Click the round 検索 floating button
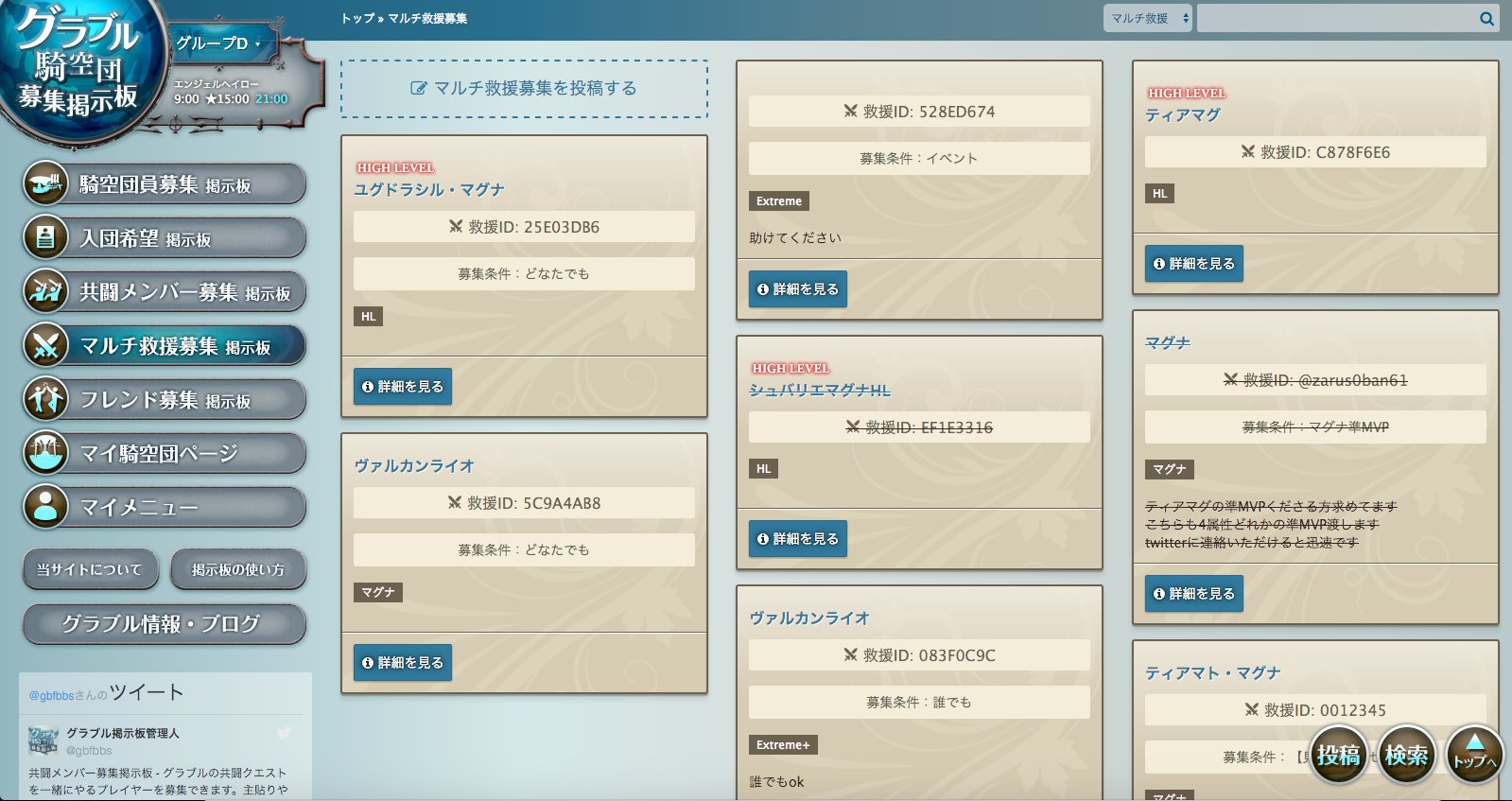The width and height of the screenshot is (1512, 801). [x=1407, y=755]
